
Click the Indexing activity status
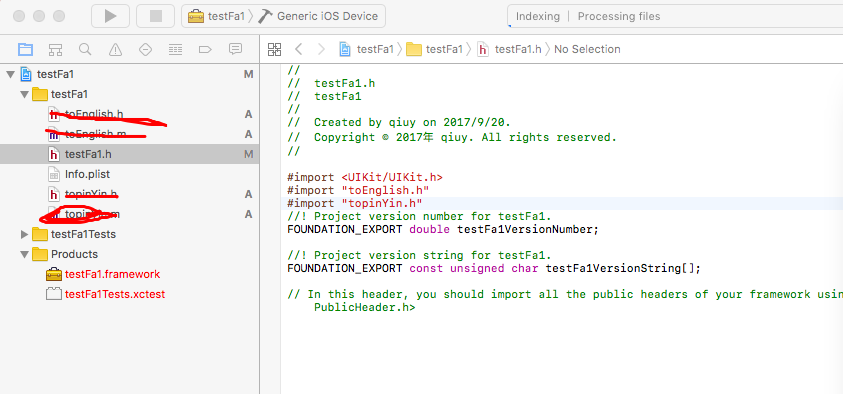point(538,17)
